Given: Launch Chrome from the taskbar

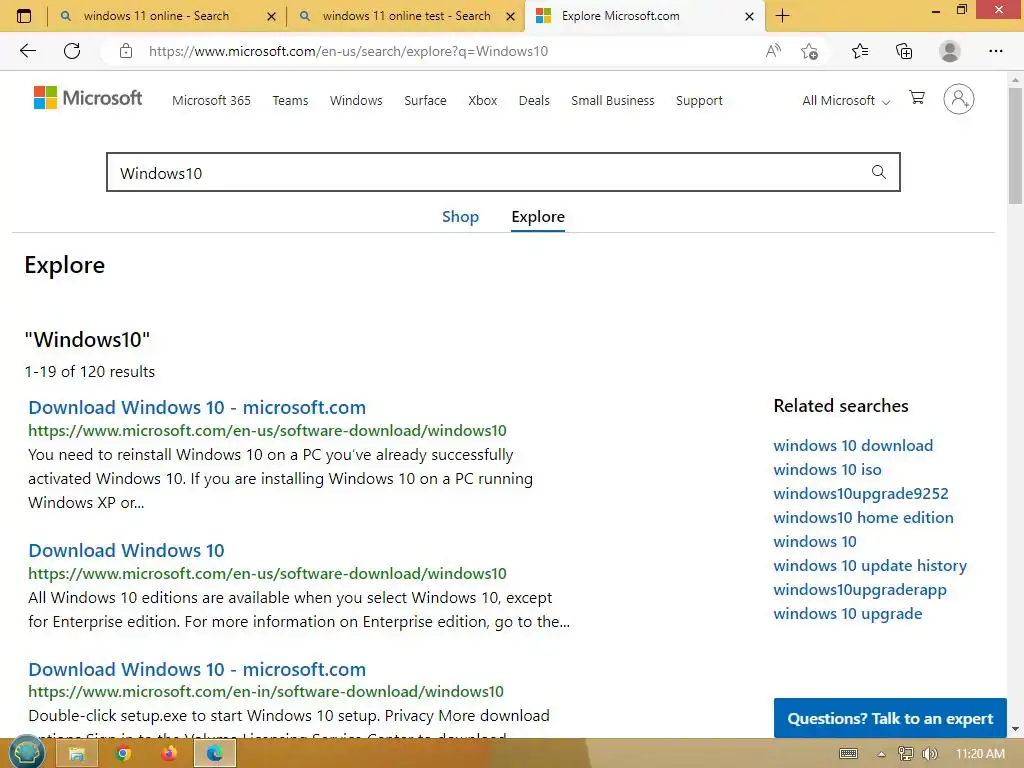Looking at the screenshot, I should (123, 754).
